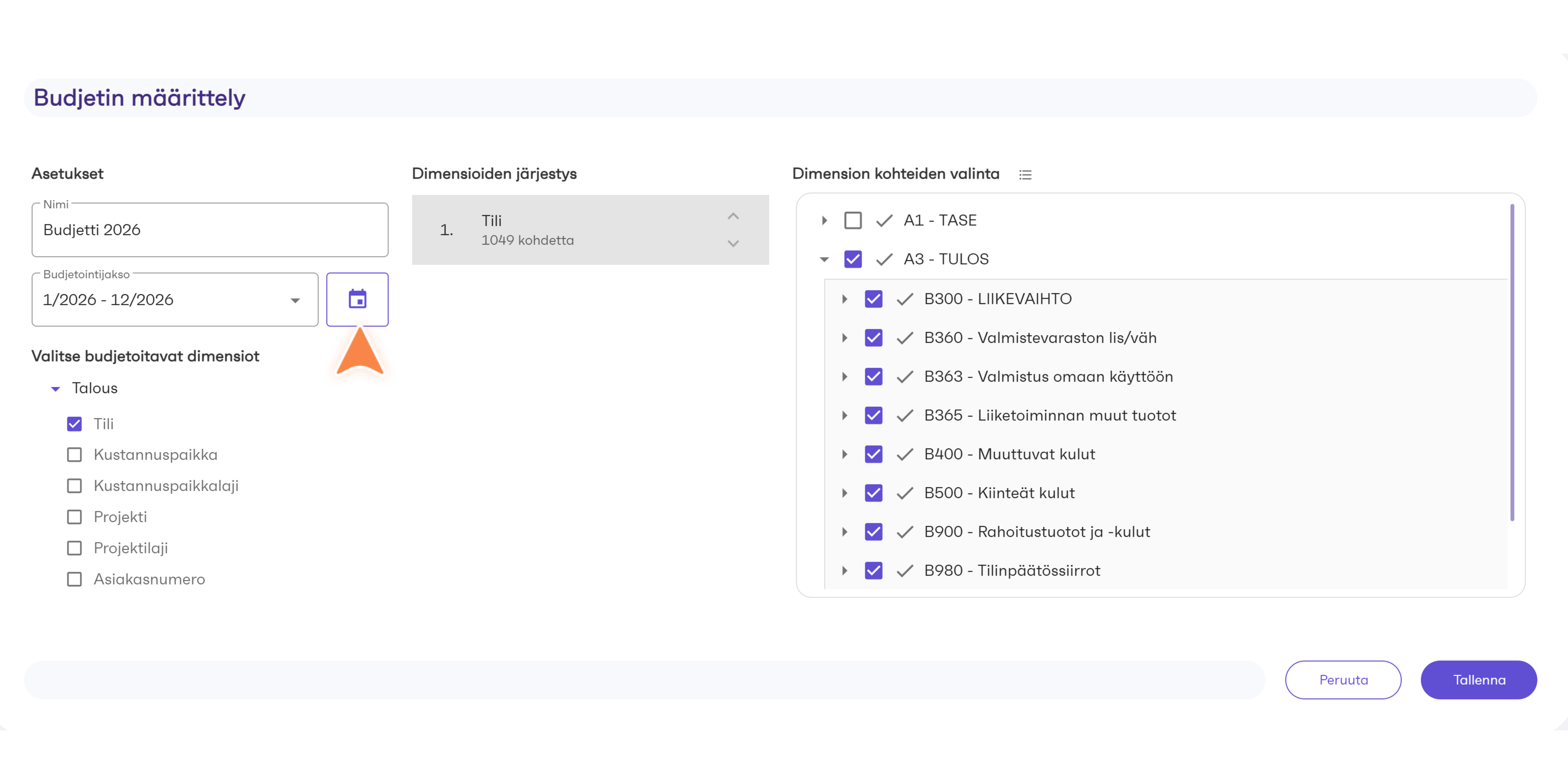This screenshot has width=1568, height=784.
Task: Uncheck B363 - Valmistus omaan käyttöön checkbox
Action: click(x=873, y=377)
